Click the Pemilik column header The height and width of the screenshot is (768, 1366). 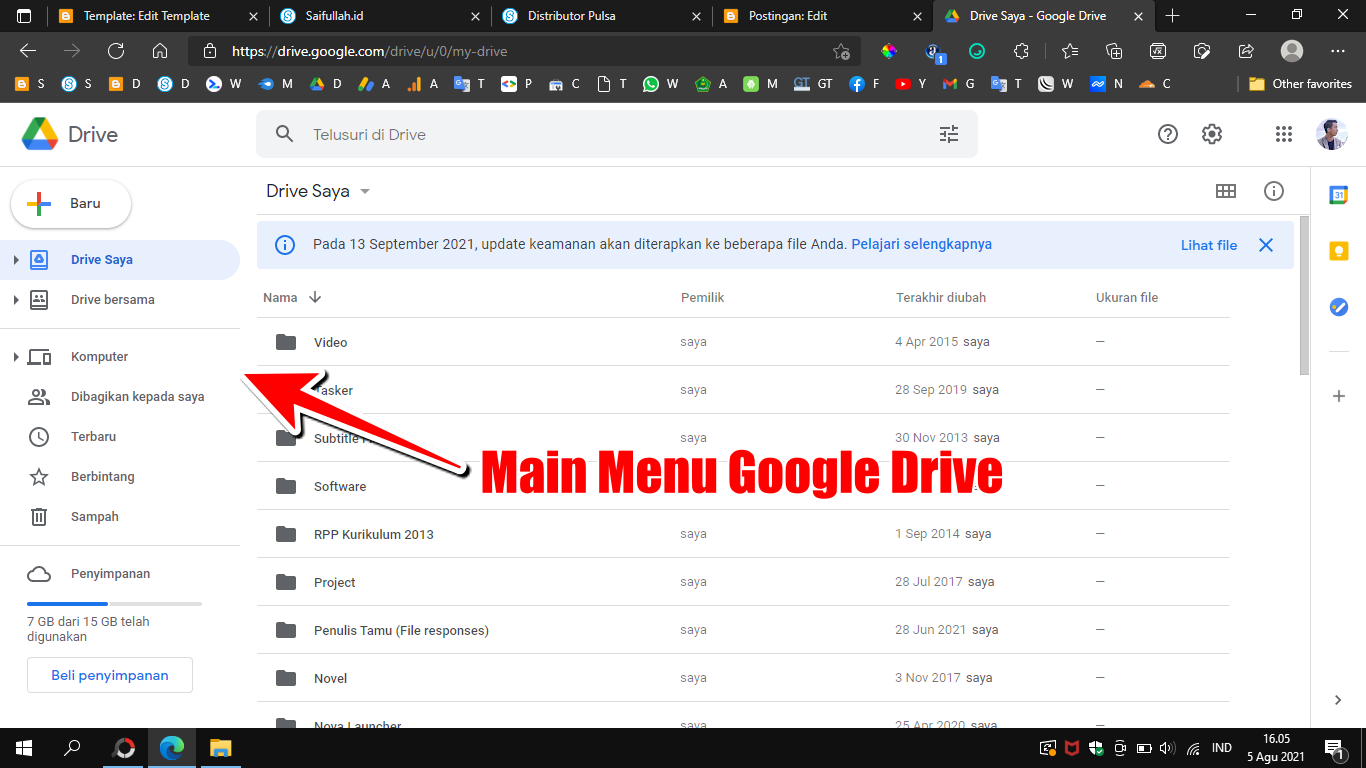[x=702, y=297]
